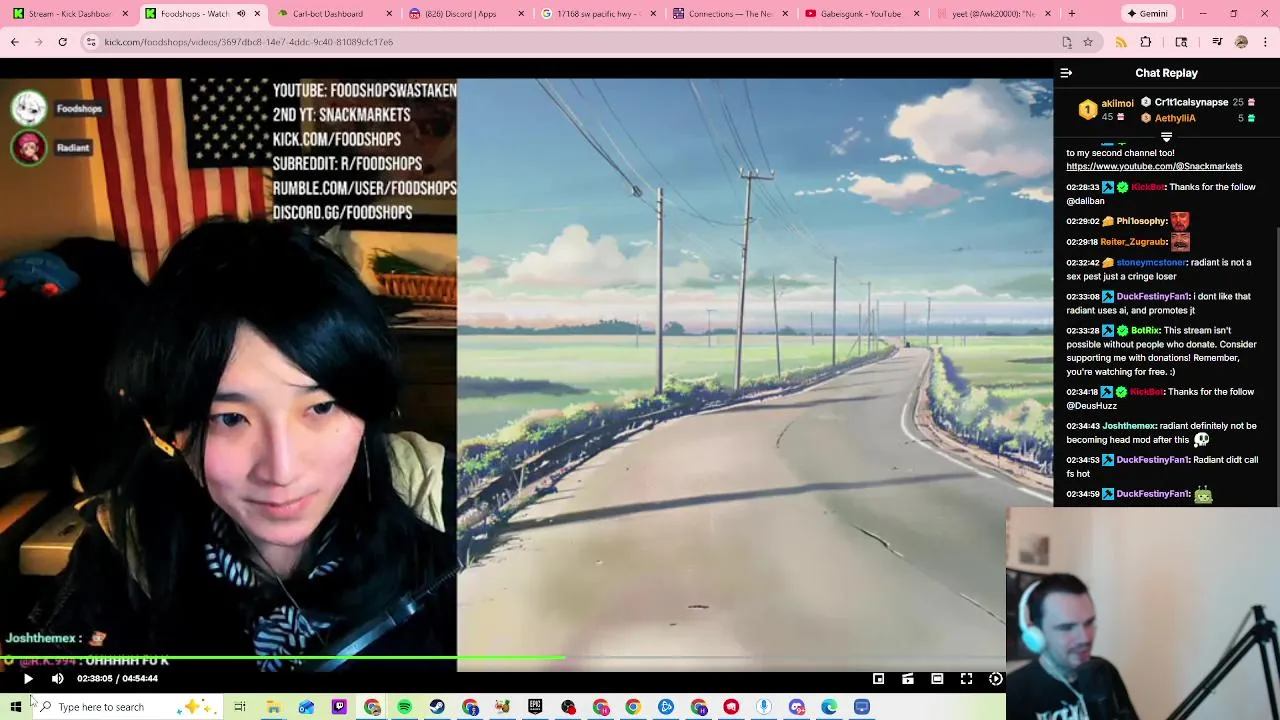Select gifter Cr1t1calsynapse in leaderboard
This screenshot has height=720, width=1280.
point(1191,102)
